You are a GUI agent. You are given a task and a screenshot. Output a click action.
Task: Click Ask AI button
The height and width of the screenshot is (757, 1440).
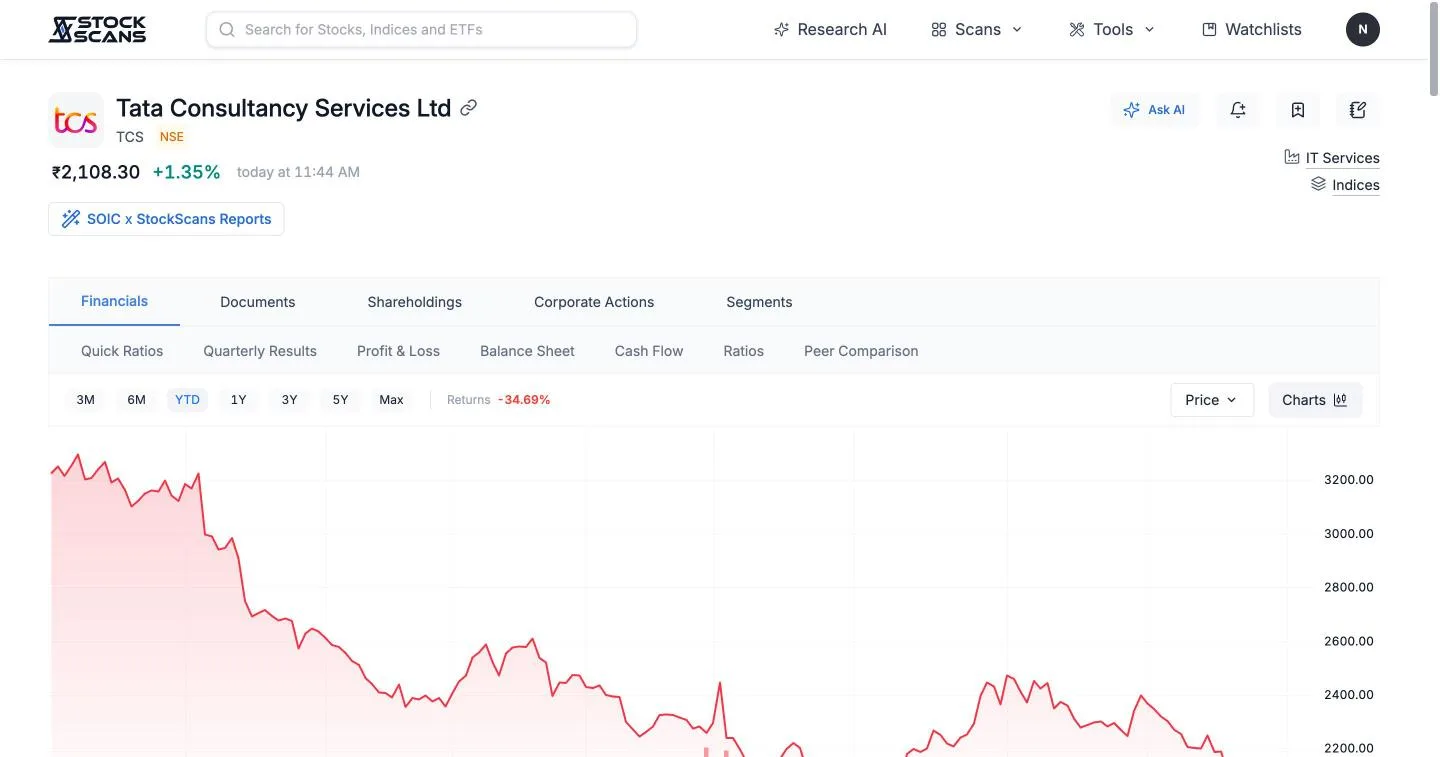[x=1154, y=110]
